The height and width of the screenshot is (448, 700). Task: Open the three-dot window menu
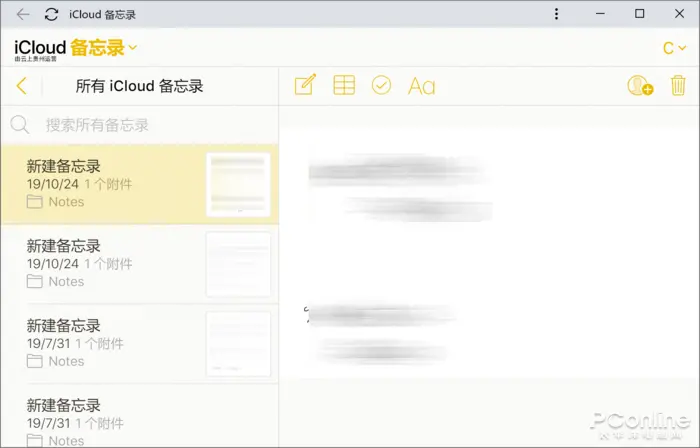point(556,14)
